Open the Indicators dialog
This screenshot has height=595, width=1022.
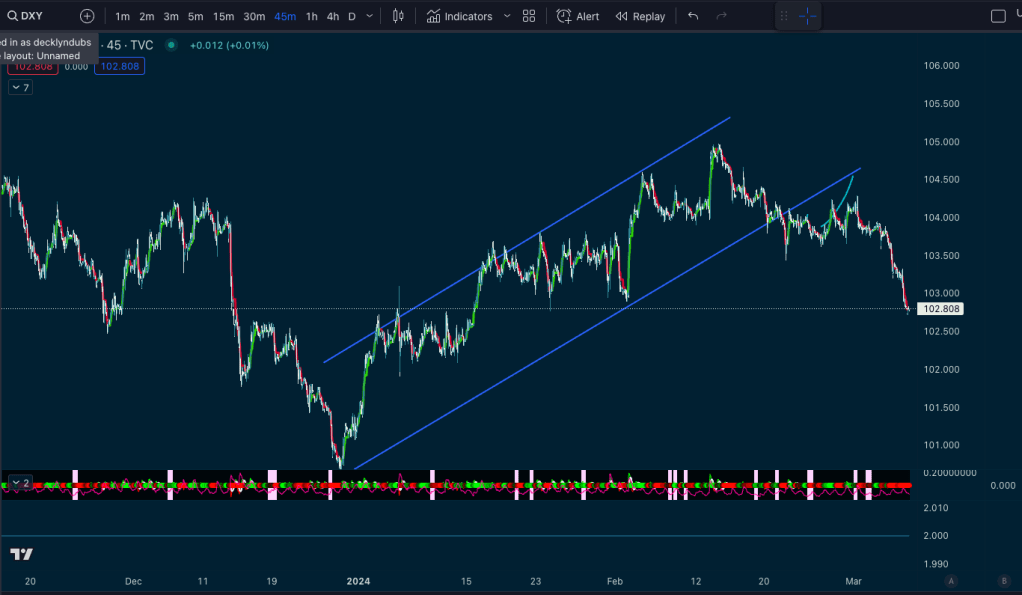(x=459, y=16)
